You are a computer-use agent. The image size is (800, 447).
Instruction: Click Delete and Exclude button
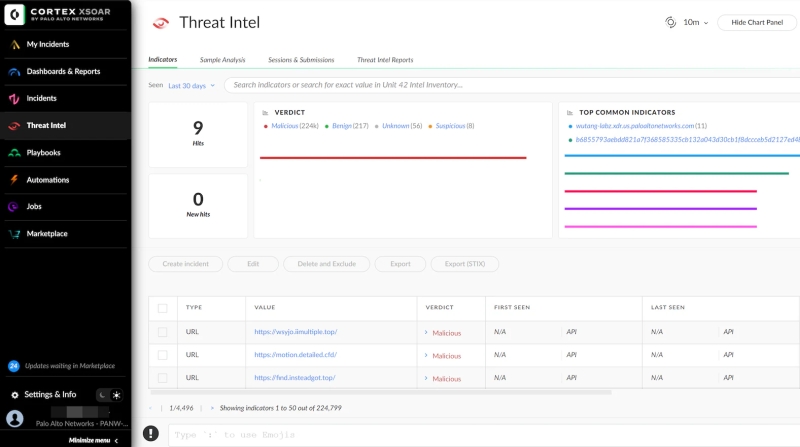pos(327,264)
